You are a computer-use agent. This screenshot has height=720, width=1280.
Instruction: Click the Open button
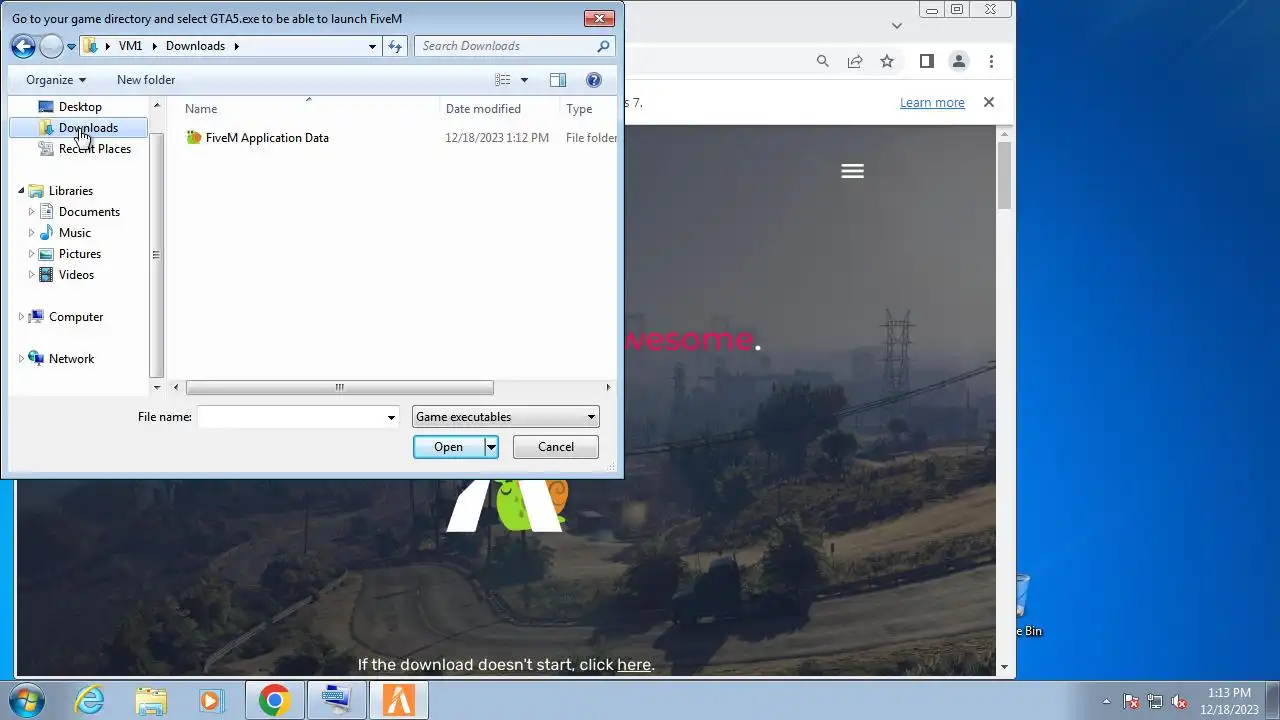(x=448, y=447)
